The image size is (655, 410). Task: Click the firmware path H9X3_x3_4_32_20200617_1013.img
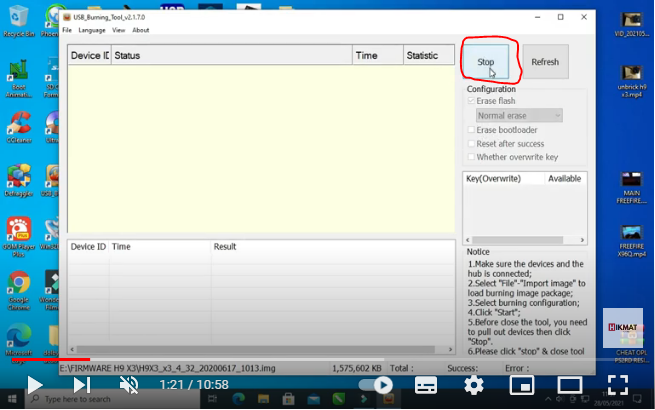pos(168,368)
